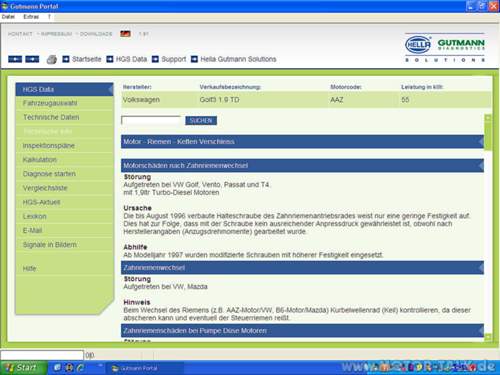Click the Impressum link

pyautogui.click(x=56, y=34)
